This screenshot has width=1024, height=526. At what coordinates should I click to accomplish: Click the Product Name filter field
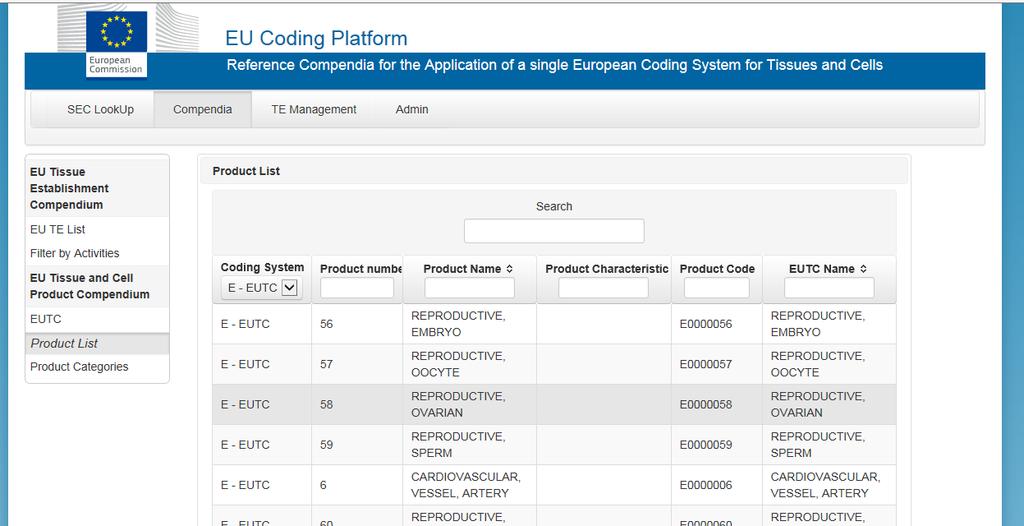(470, 288)
